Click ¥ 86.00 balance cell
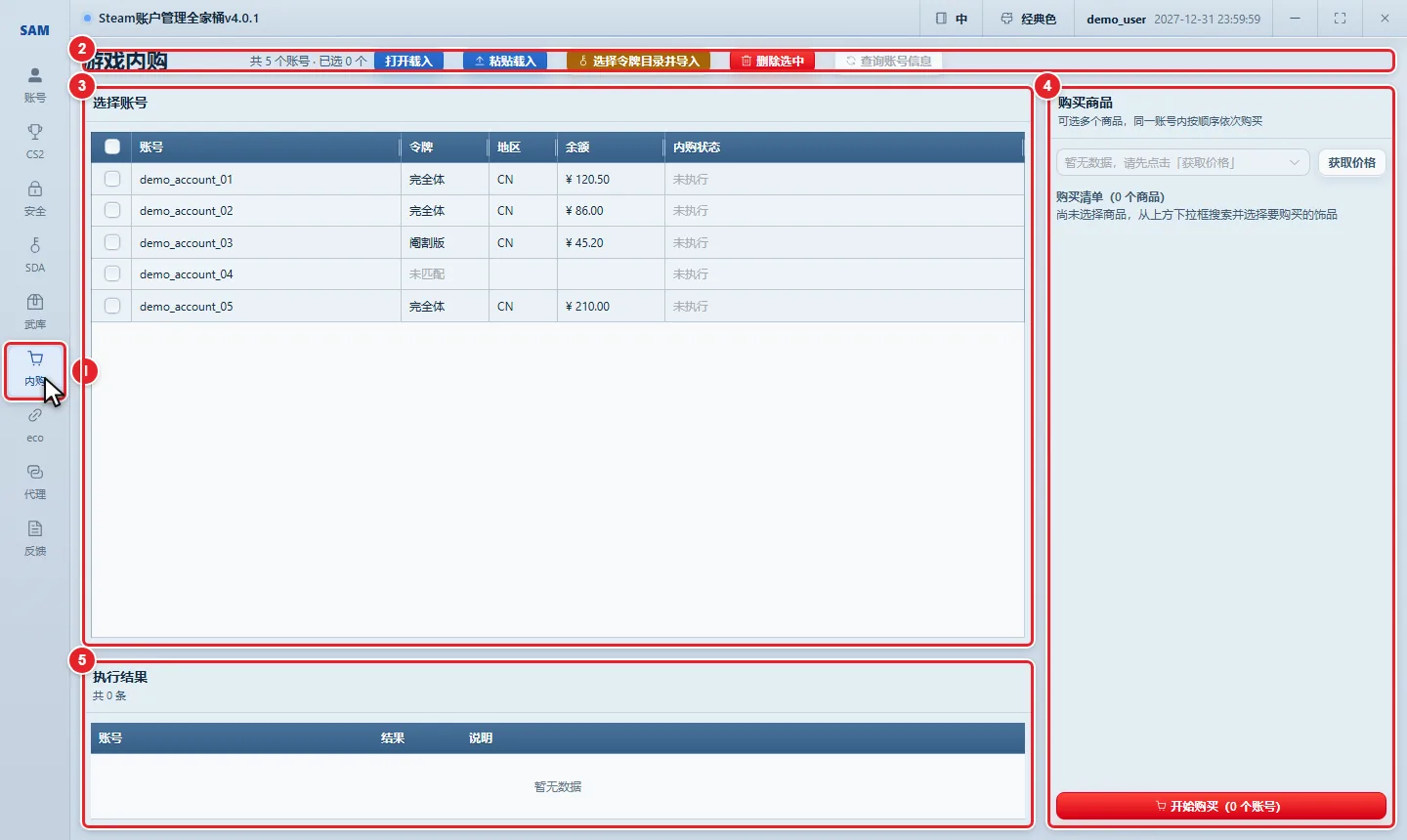 [611, 210]
